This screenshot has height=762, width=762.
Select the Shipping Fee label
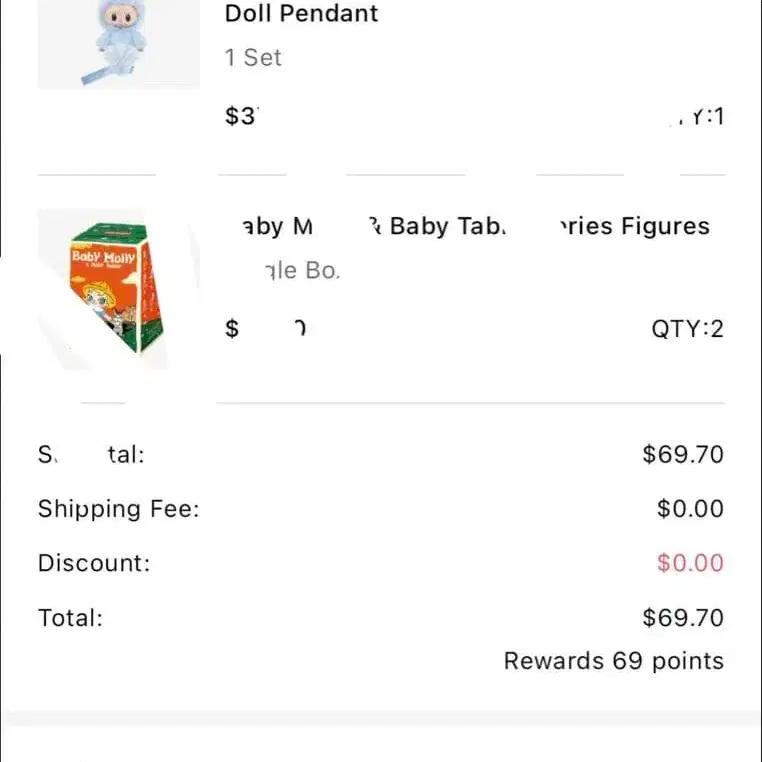click(119, 509)
